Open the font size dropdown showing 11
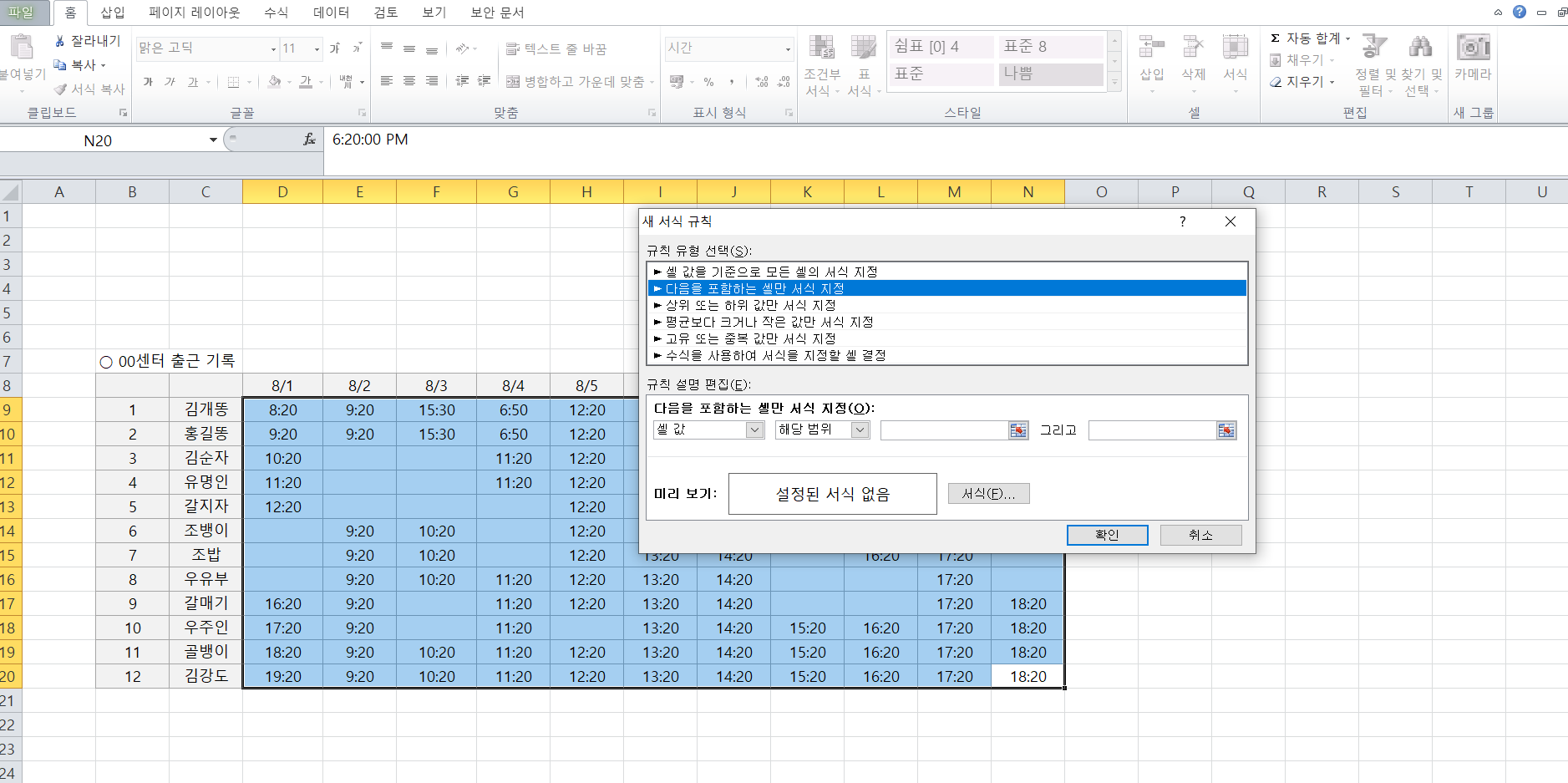Image resolution: width=1568 pixels, height=783 pixels. (317, 49)
